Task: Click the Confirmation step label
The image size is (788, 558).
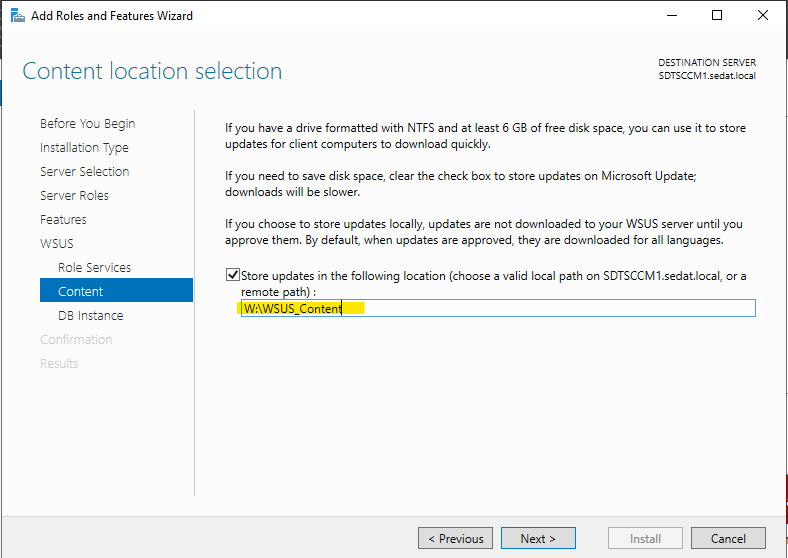Action: 76,340
